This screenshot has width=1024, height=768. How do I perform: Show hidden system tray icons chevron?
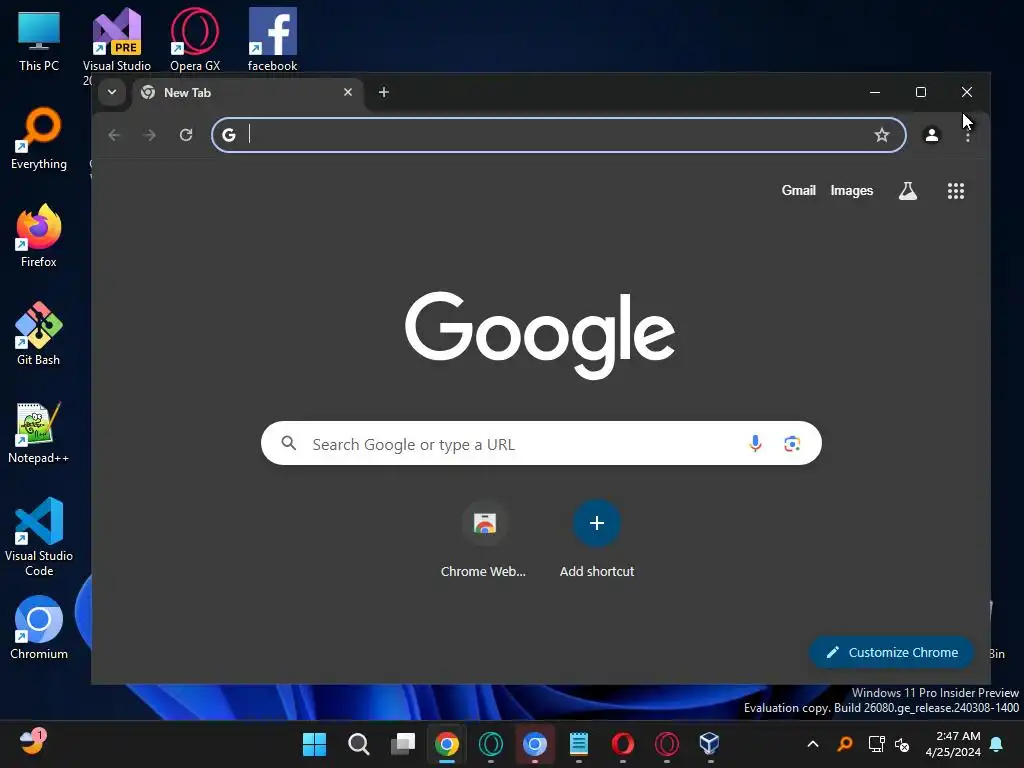tap(813, 744)
